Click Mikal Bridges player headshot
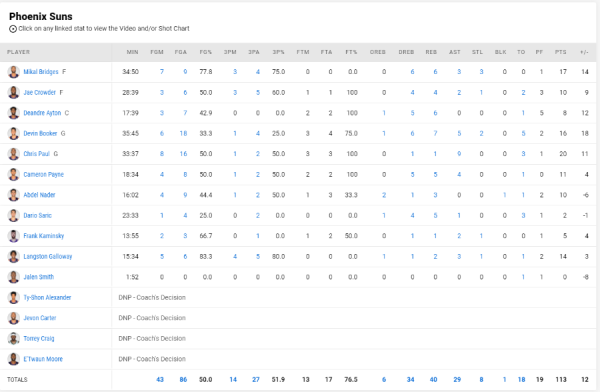 point(13,72)
